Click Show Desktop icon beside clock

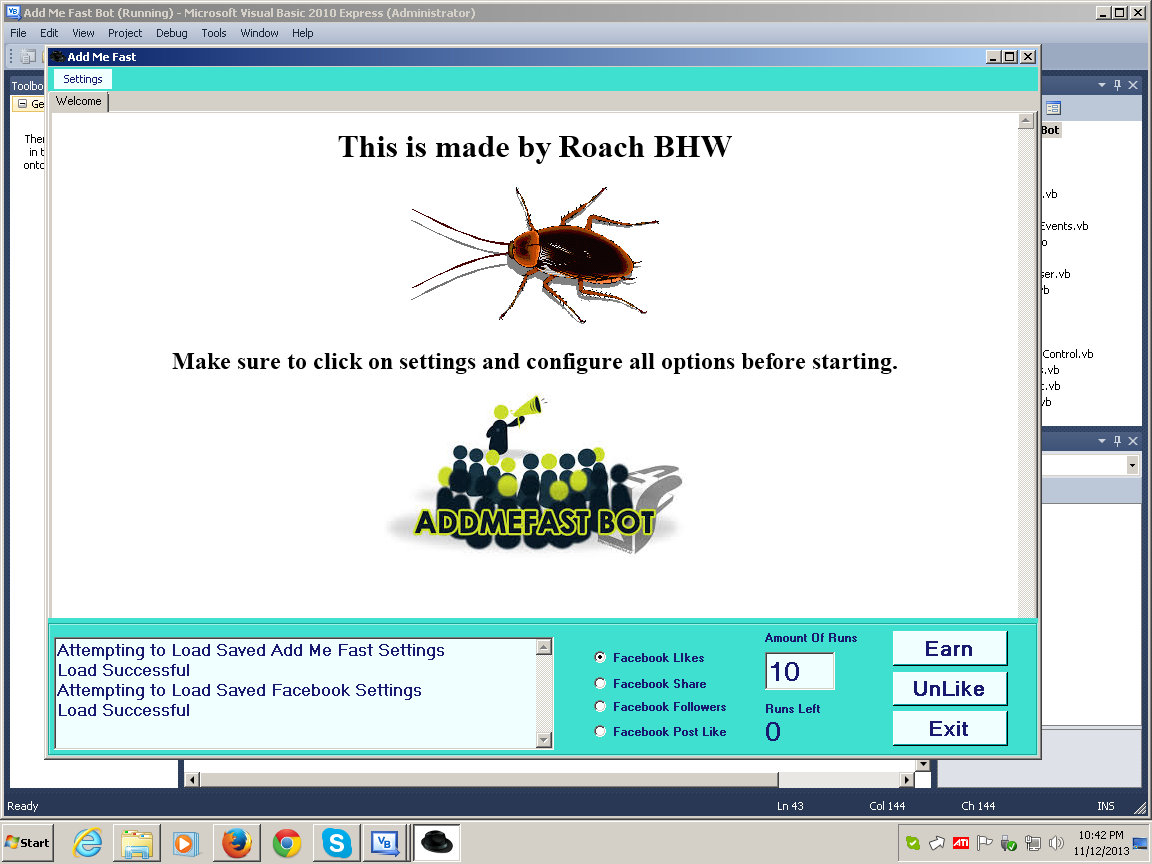[1141, 843]
